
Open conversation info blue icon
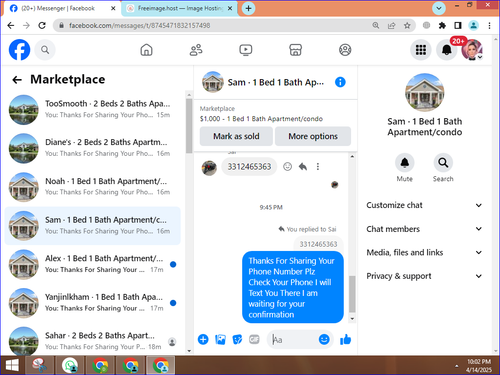click(x=340, y=82)
